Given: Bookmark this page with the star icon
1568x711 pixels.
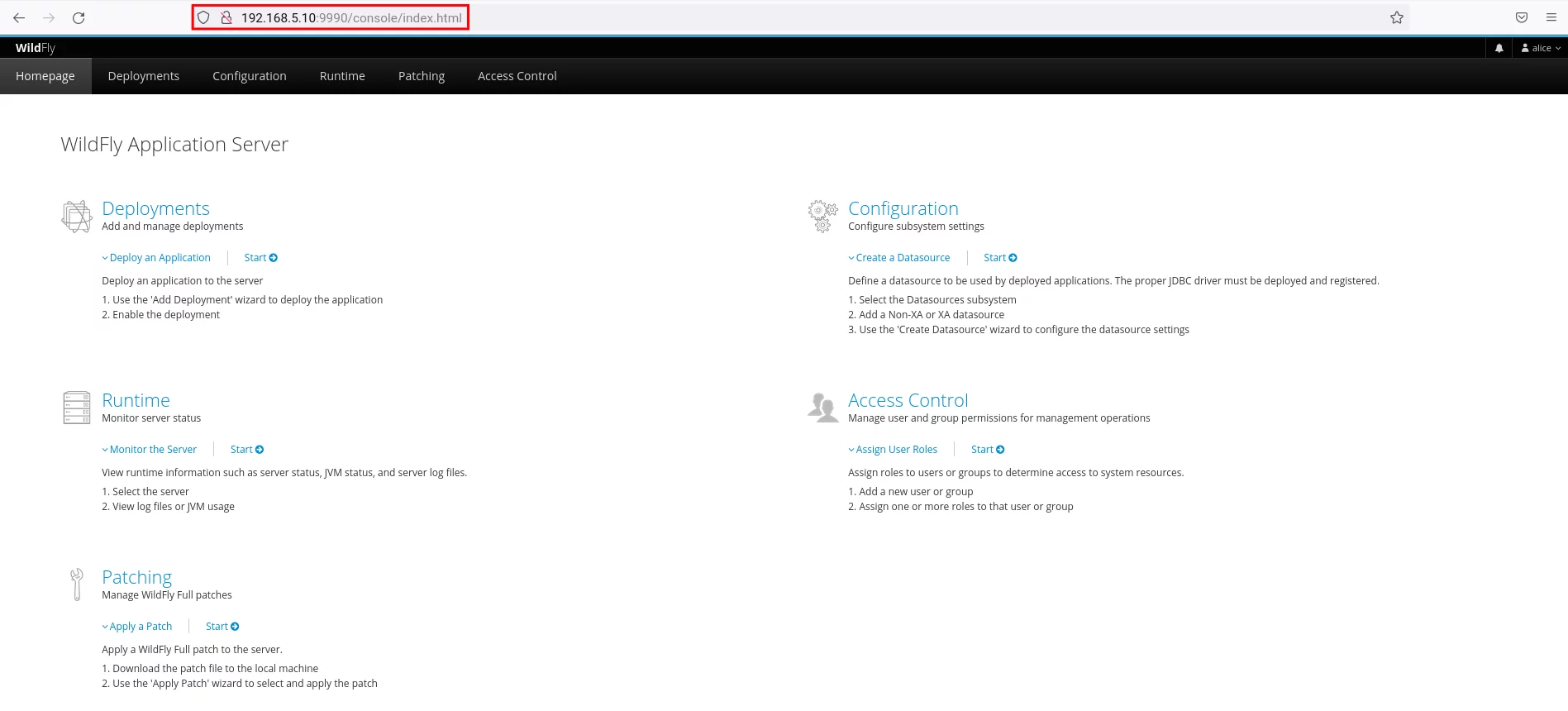Looking at the screenshot, I should (x=1396, y=17).
